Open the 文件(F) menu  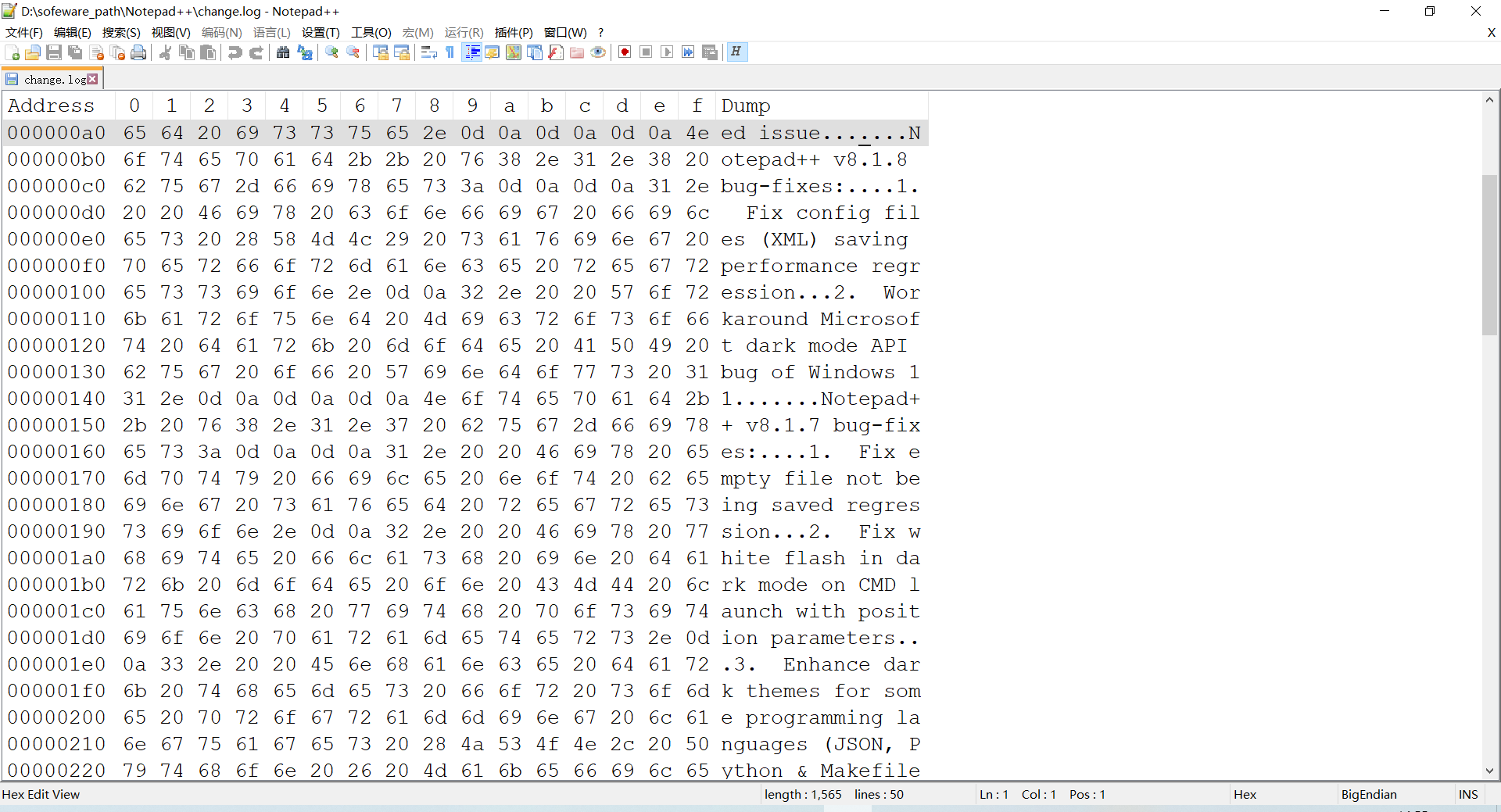tap(24, 33)
